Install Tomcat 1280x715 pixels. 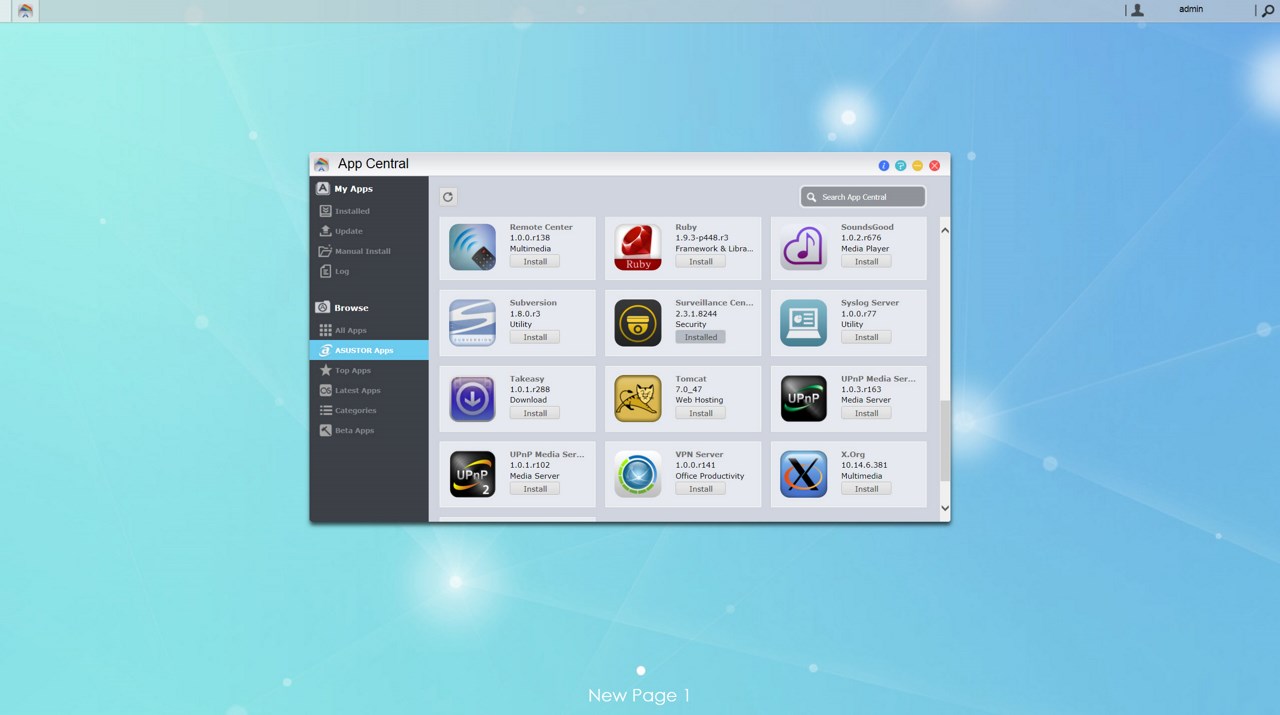pyautogui.click(x=701, y=413)
